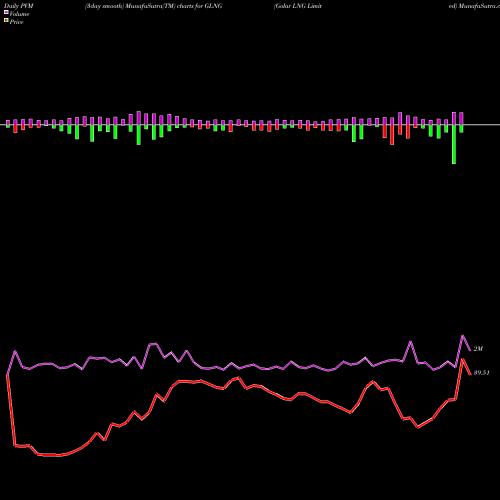The width and height of the screenshot is (500, 500).
Task: Click the peak of the purple volume line
Action: pos(462,336)
